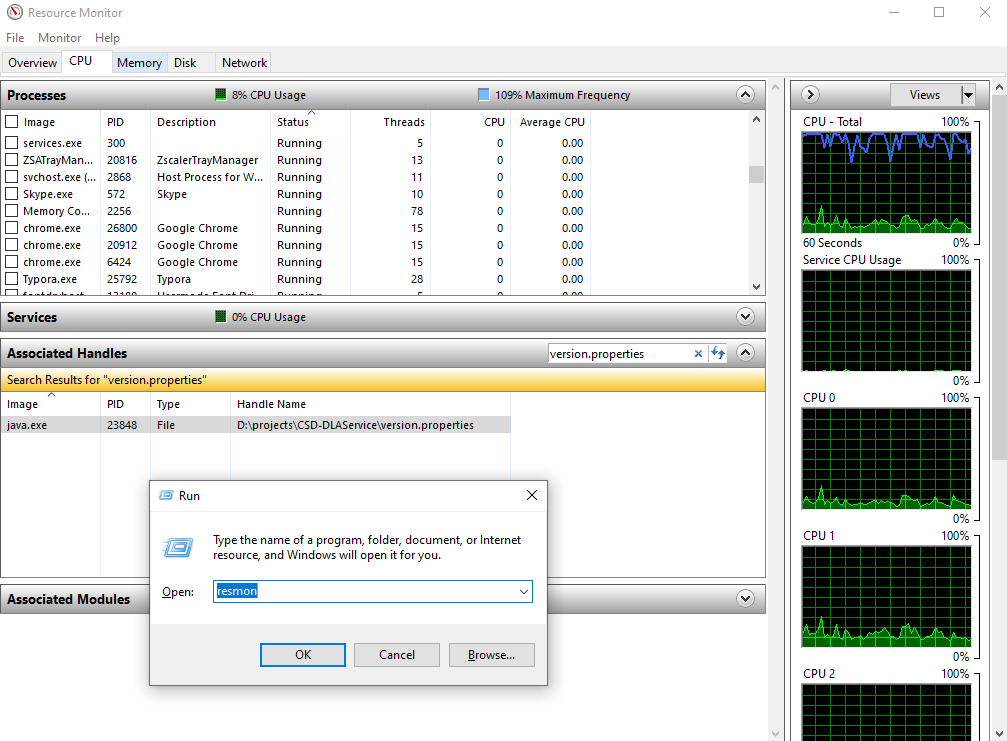Viewport: 1007px width, 741px height.
Task: Sort handles by Type column header
Action: tap(190, 404)
